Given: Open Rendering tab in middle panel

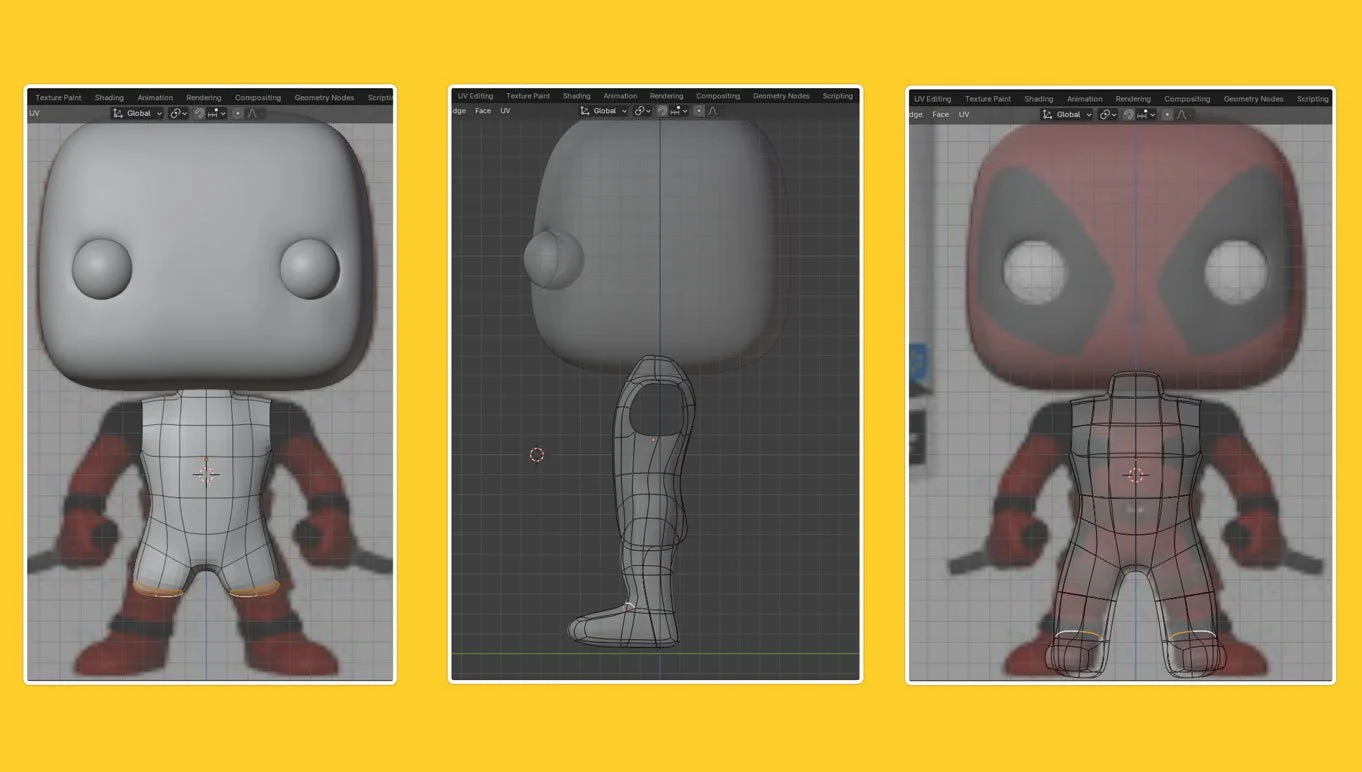Looking at the screenshot, I should tap(667, 96).
